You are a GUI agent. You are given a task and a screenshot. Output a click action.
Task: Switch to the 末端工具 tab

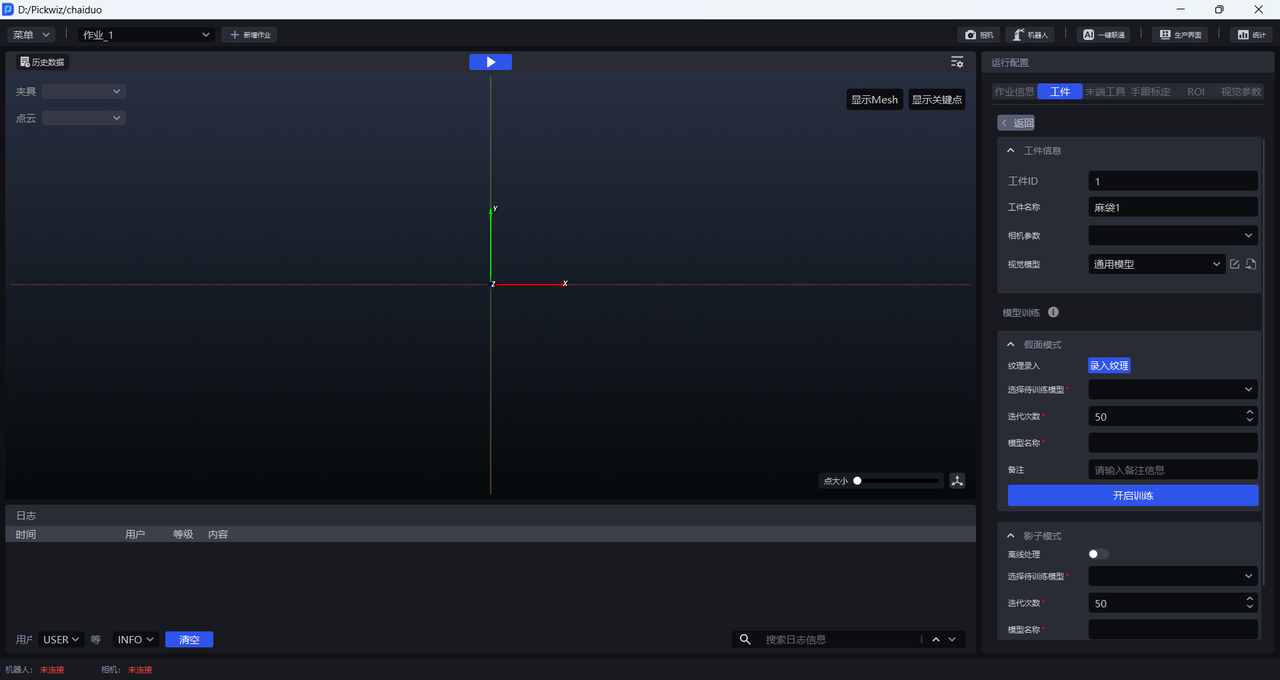[x=1105, y=92]
